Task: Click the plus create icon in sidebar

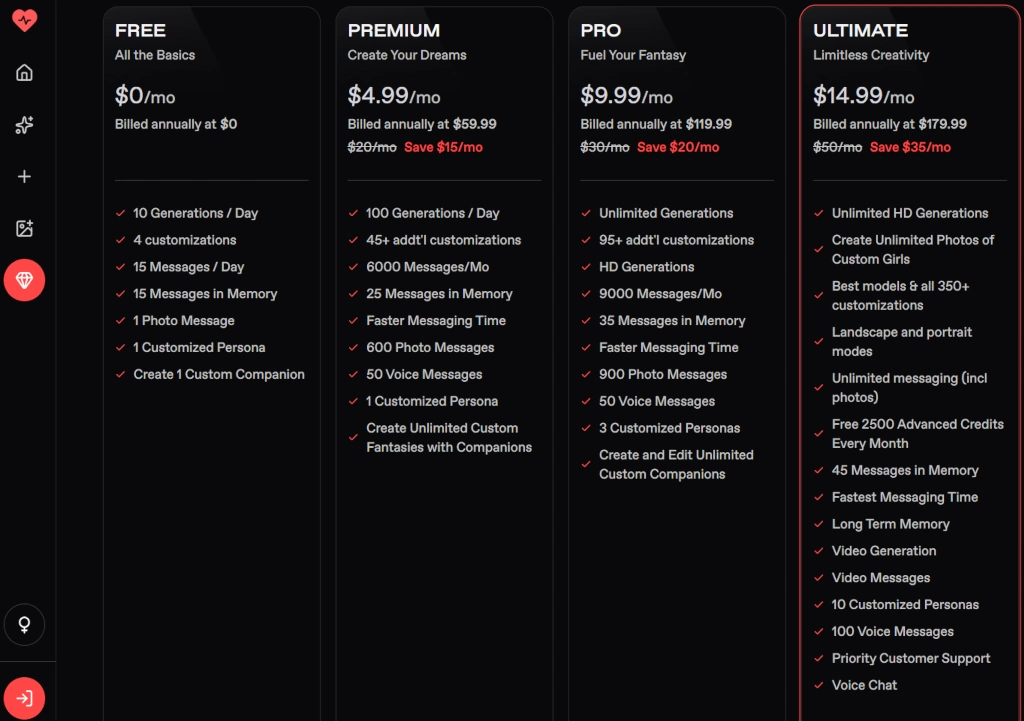Action: 24,177
